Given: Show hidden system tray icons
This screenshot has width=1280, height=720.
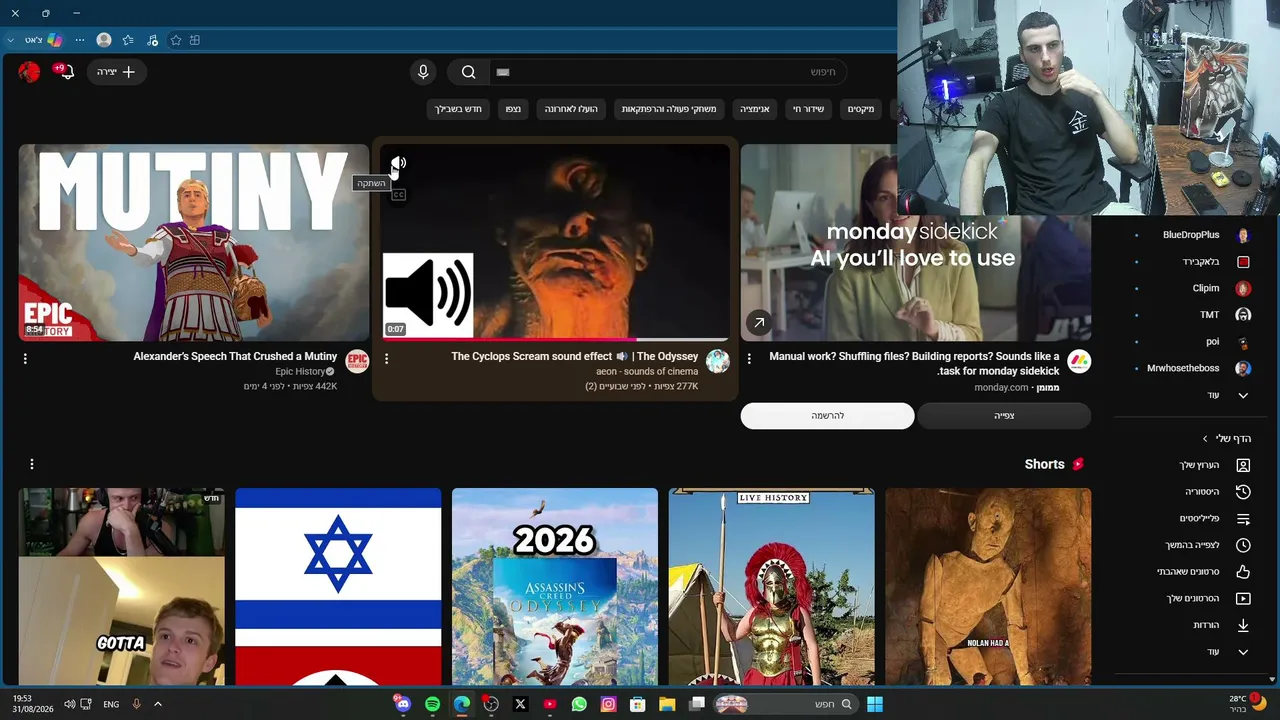Looking at the screenshot, I should pos(157,704).
